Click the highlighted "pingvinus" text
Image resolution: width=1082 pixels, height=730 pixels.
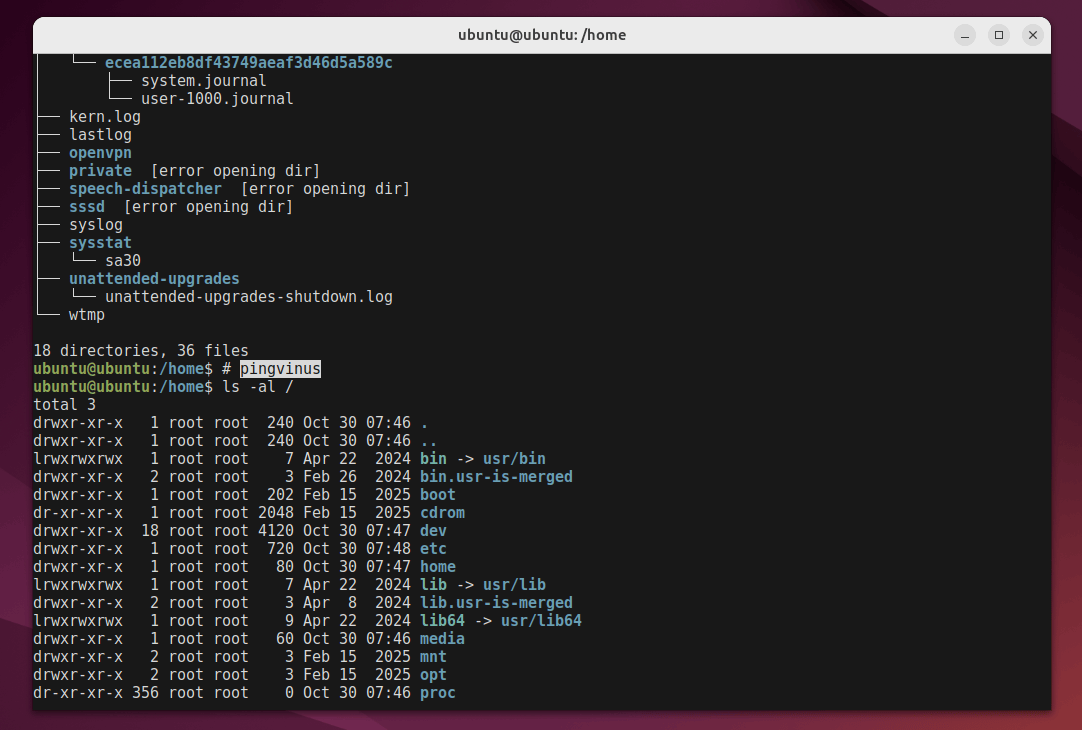tap(280, 369)
